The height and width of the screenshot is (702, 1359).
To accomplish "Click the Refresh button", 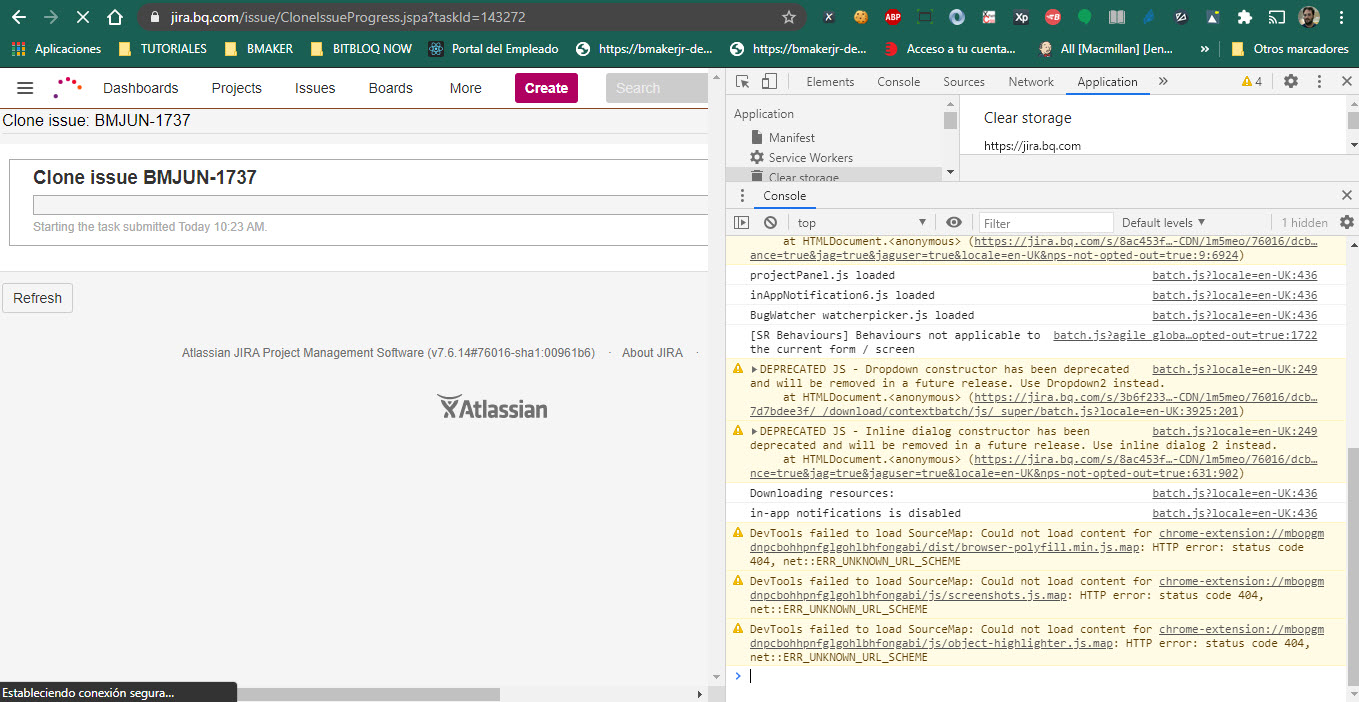I will 38,298.
